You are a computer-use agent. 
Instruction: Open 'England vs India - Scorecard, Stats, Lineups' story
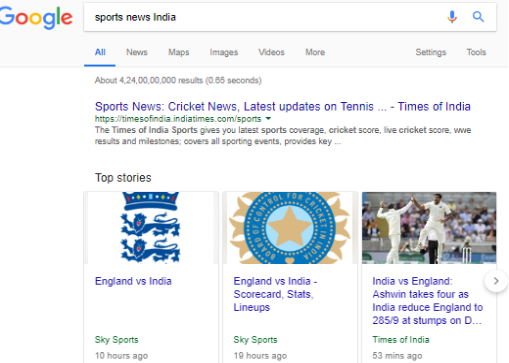tap(275, 294)
